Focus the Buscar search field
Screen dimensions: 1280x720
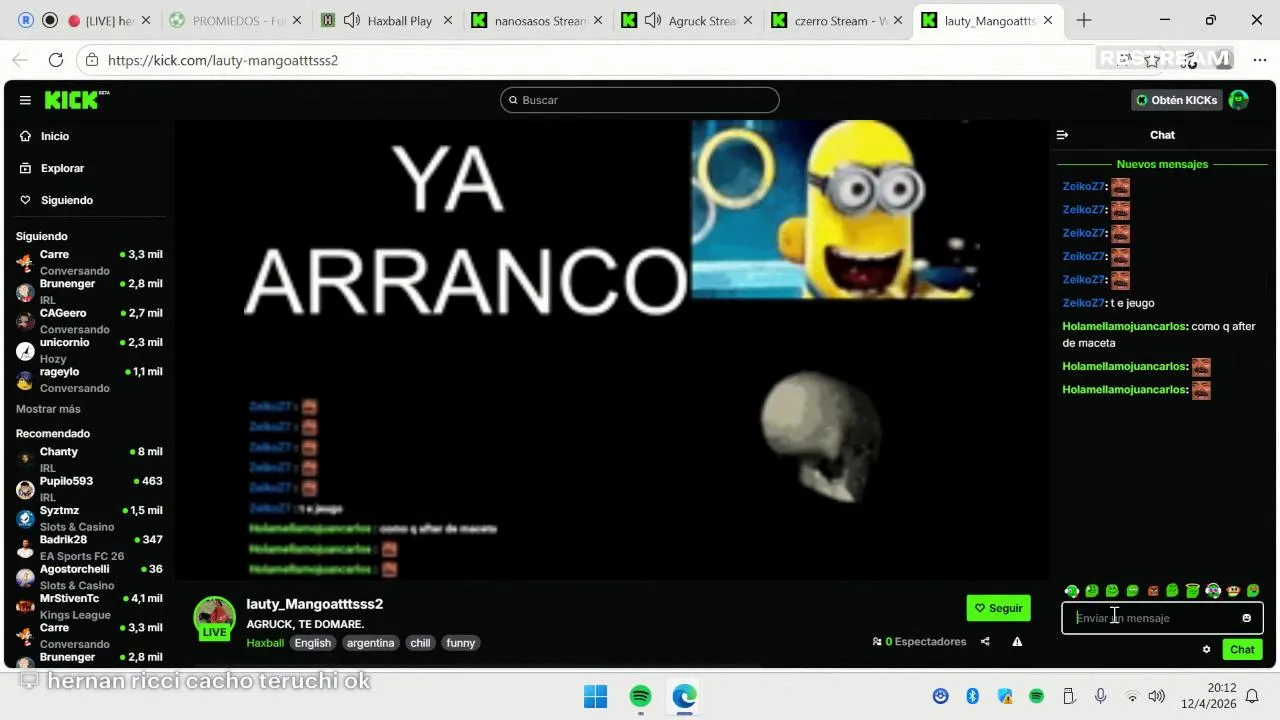click(640, 100)
